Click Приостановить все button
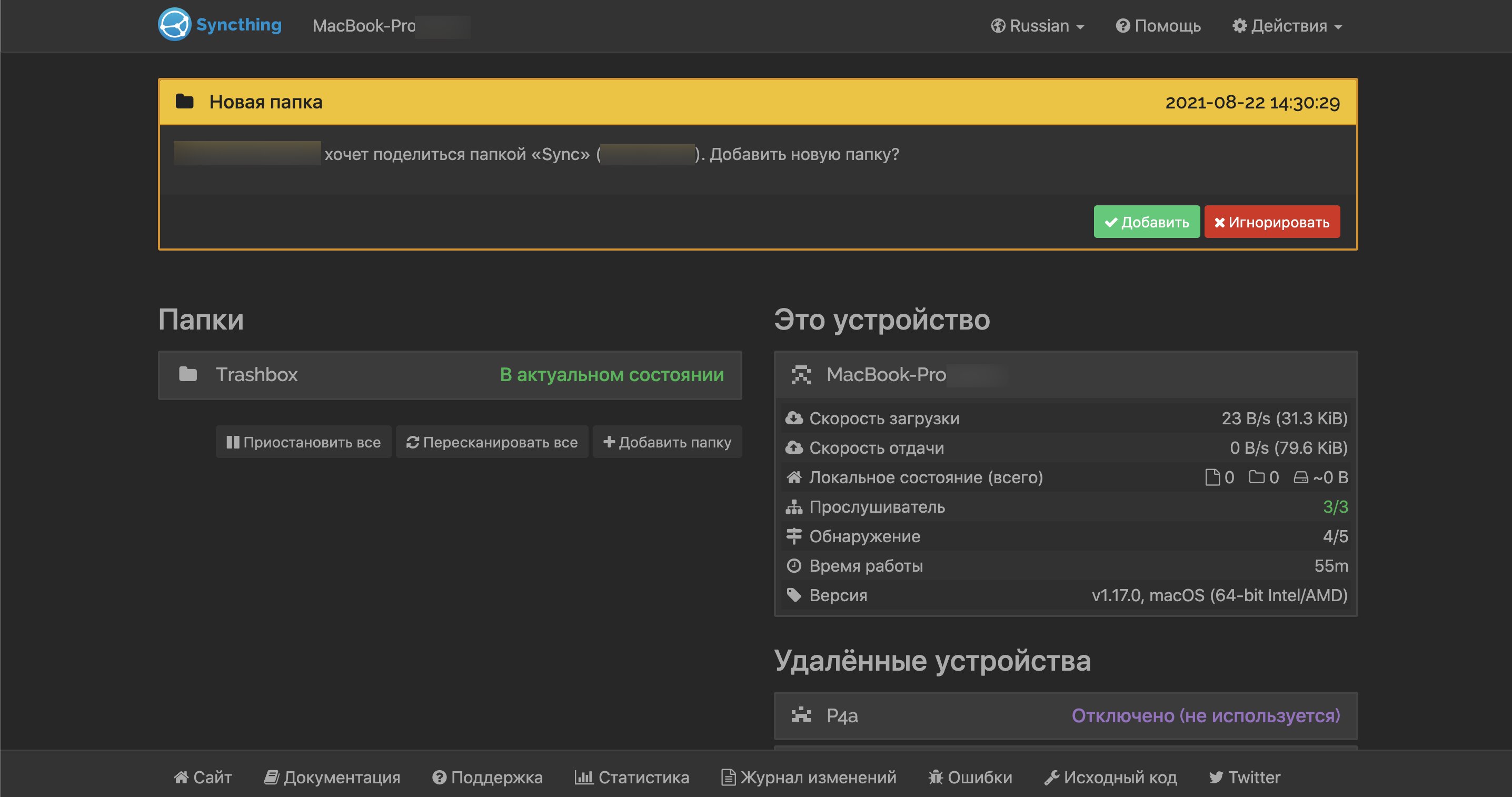Viewport: 1512px width, 797px height. (303, 442)
